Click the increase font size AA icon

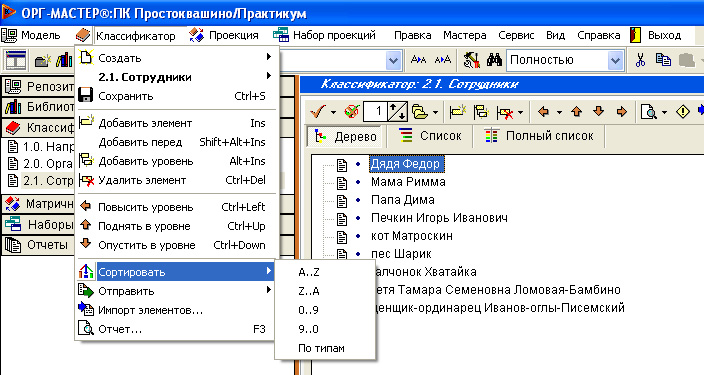point(418,60)
